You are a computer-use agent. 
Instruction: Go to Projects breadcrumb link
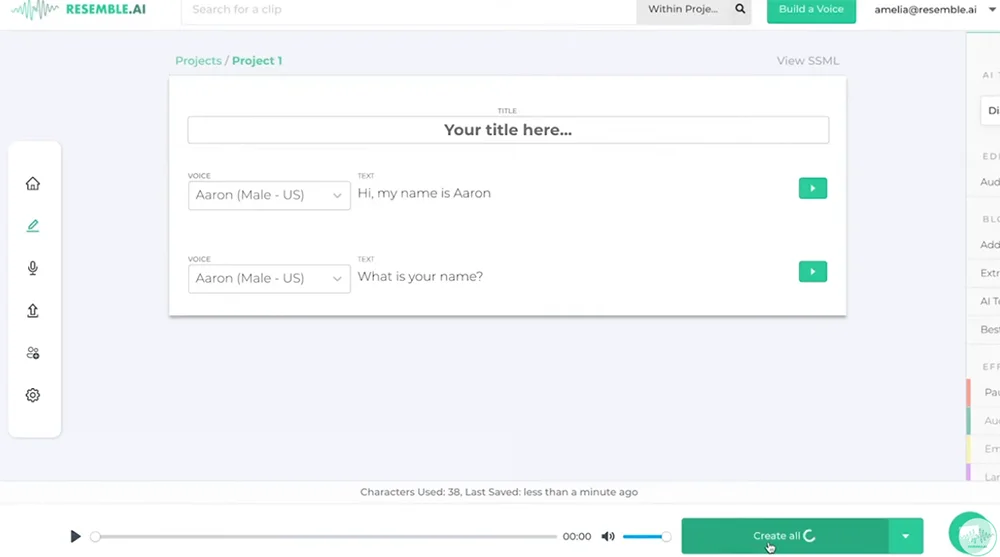pos(198,61)
